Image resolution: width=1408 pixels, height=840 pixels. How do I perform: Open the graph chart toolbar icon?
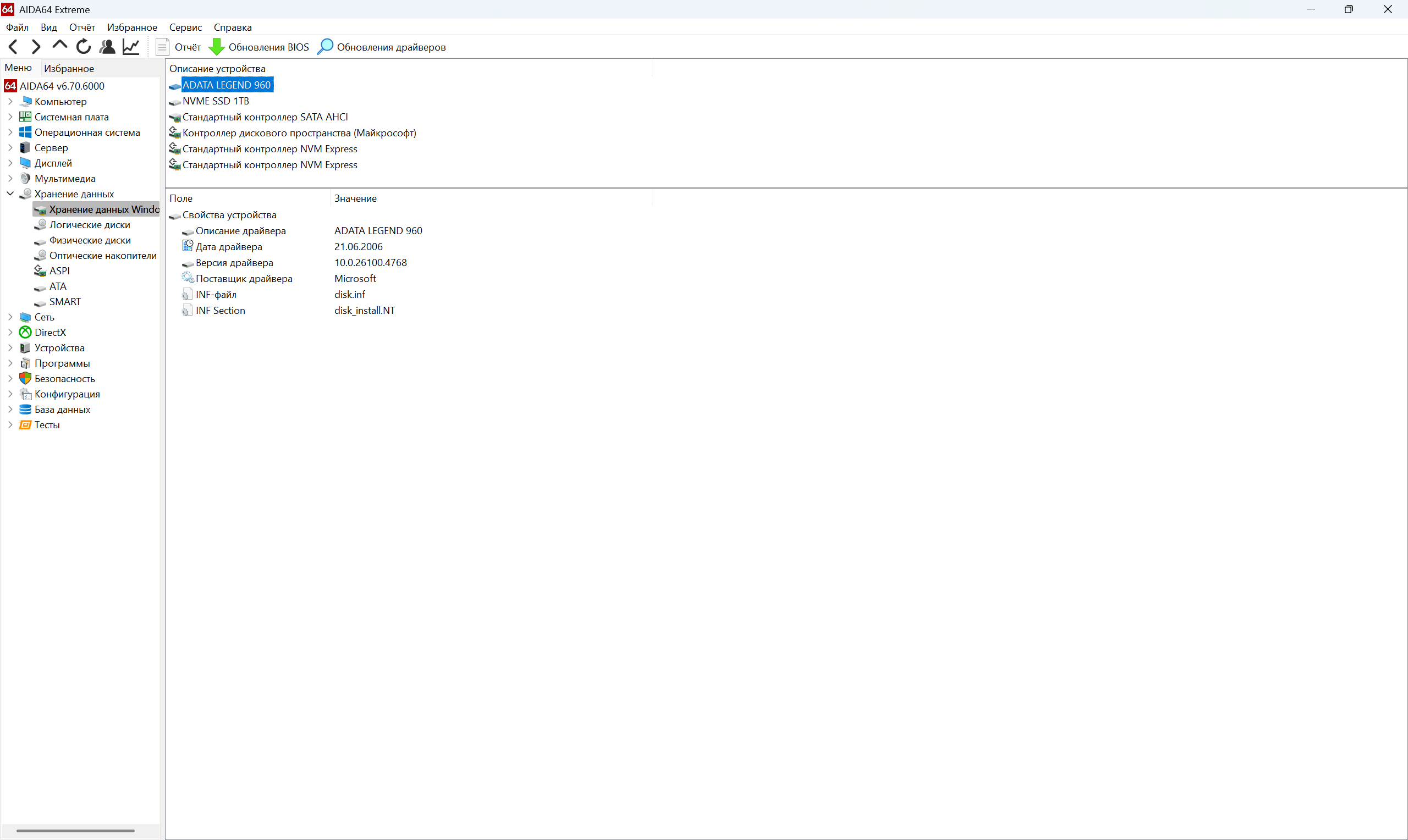click(131, 47)
